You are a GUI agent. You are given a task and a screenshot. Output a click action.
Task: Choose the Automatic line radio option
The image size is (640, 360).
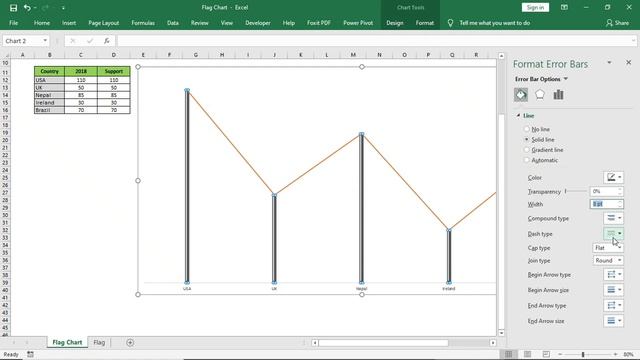click(527, 160)
